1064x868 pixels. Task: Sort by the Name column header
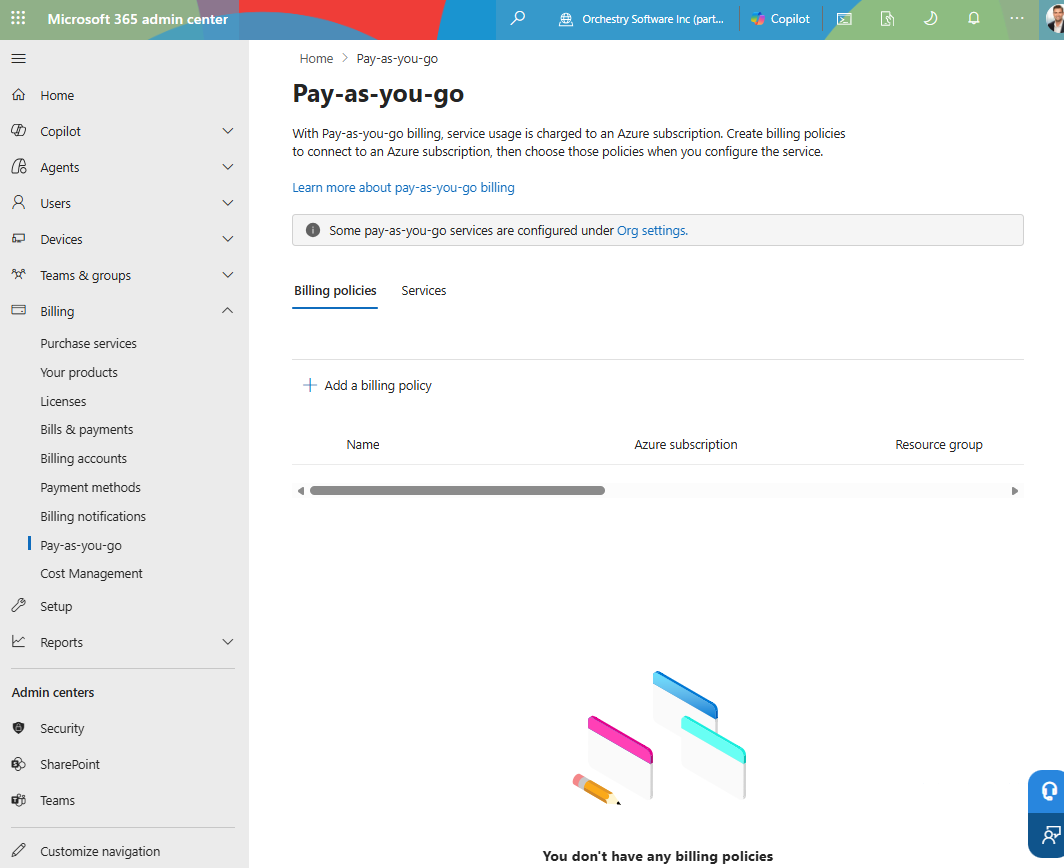(363, 445)
